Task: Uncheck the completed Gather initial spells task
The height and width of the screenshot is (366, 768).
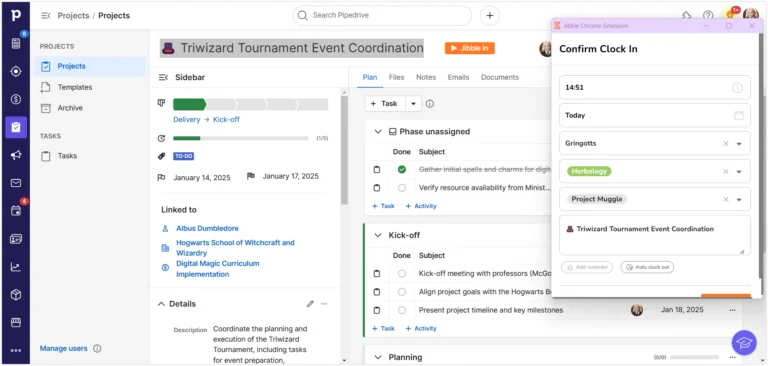Action: point(402,169)
